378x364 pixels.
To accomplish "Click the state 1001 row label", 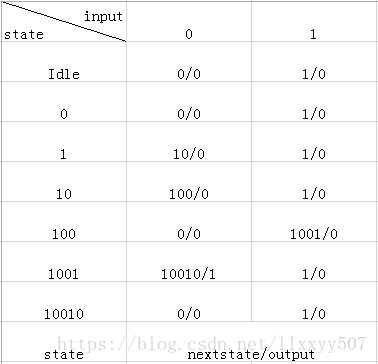I will (64, 262).
